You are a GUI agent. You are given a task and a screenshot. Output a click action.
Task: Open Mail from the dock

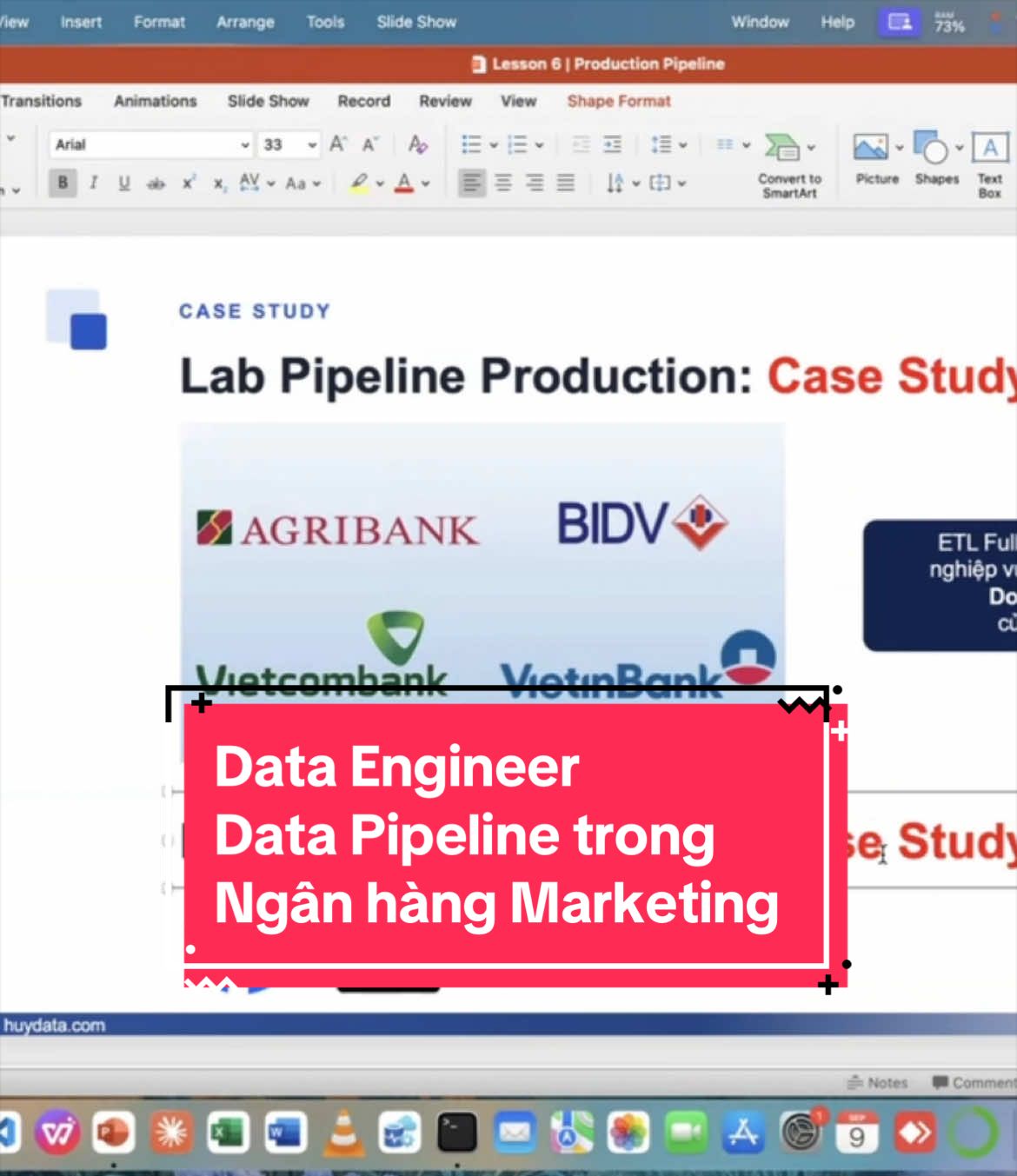(515, 1133)
